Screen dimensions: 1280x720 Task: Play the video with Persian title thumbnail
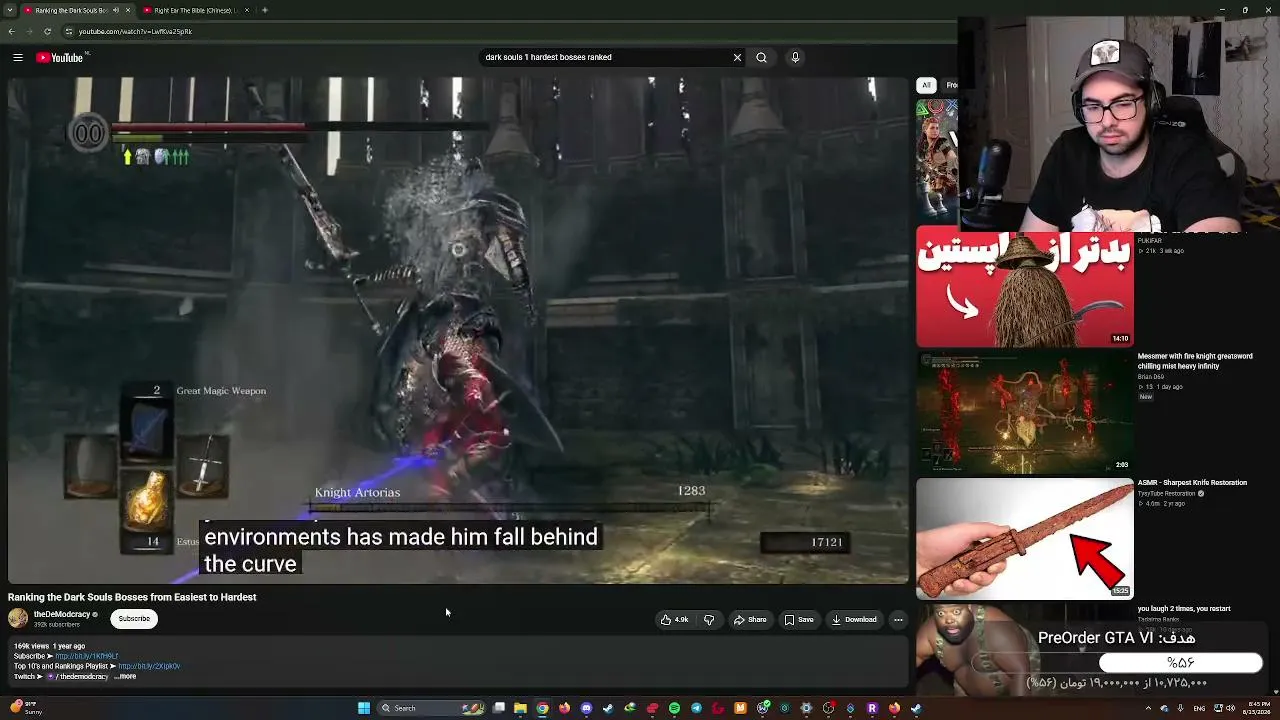point(1025,286)
